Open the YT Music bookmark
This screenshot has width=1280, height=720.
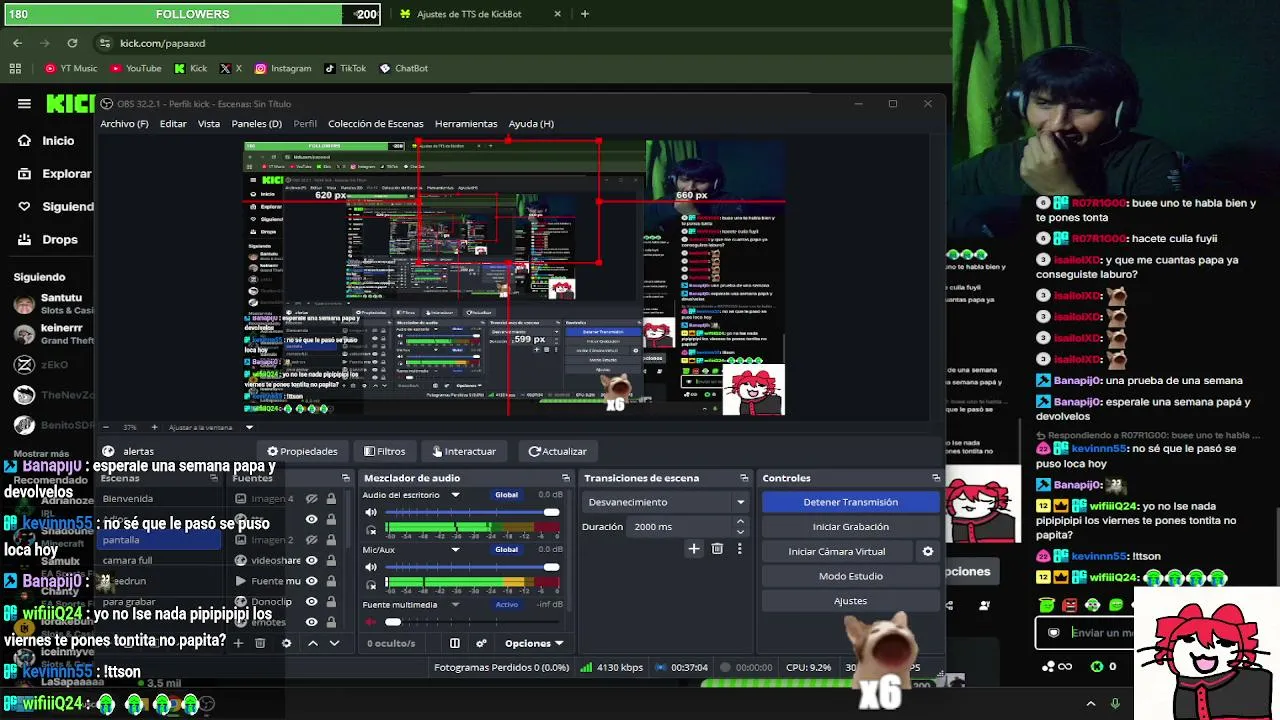pos(71,68)
